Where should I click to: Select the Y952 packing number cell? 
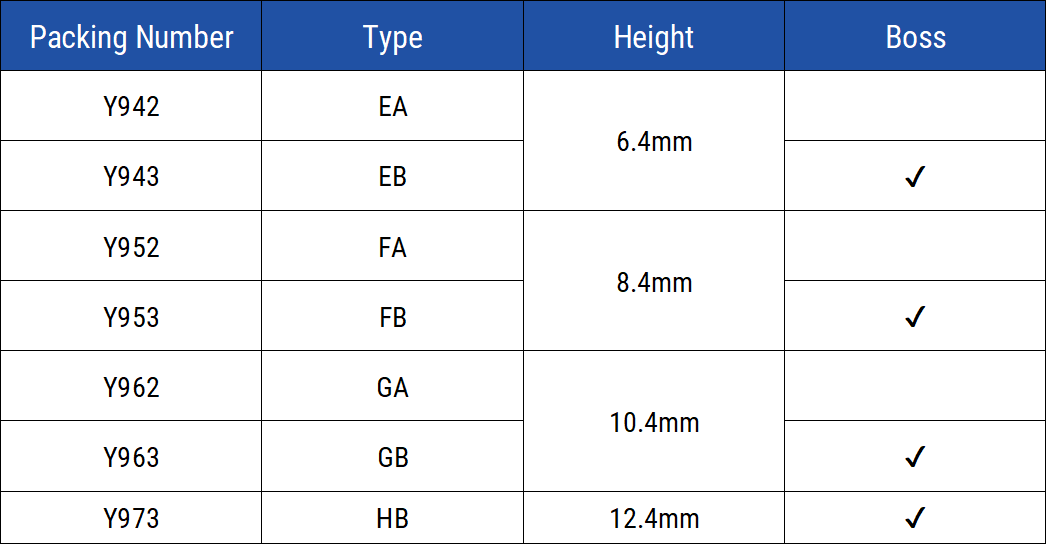131,246
